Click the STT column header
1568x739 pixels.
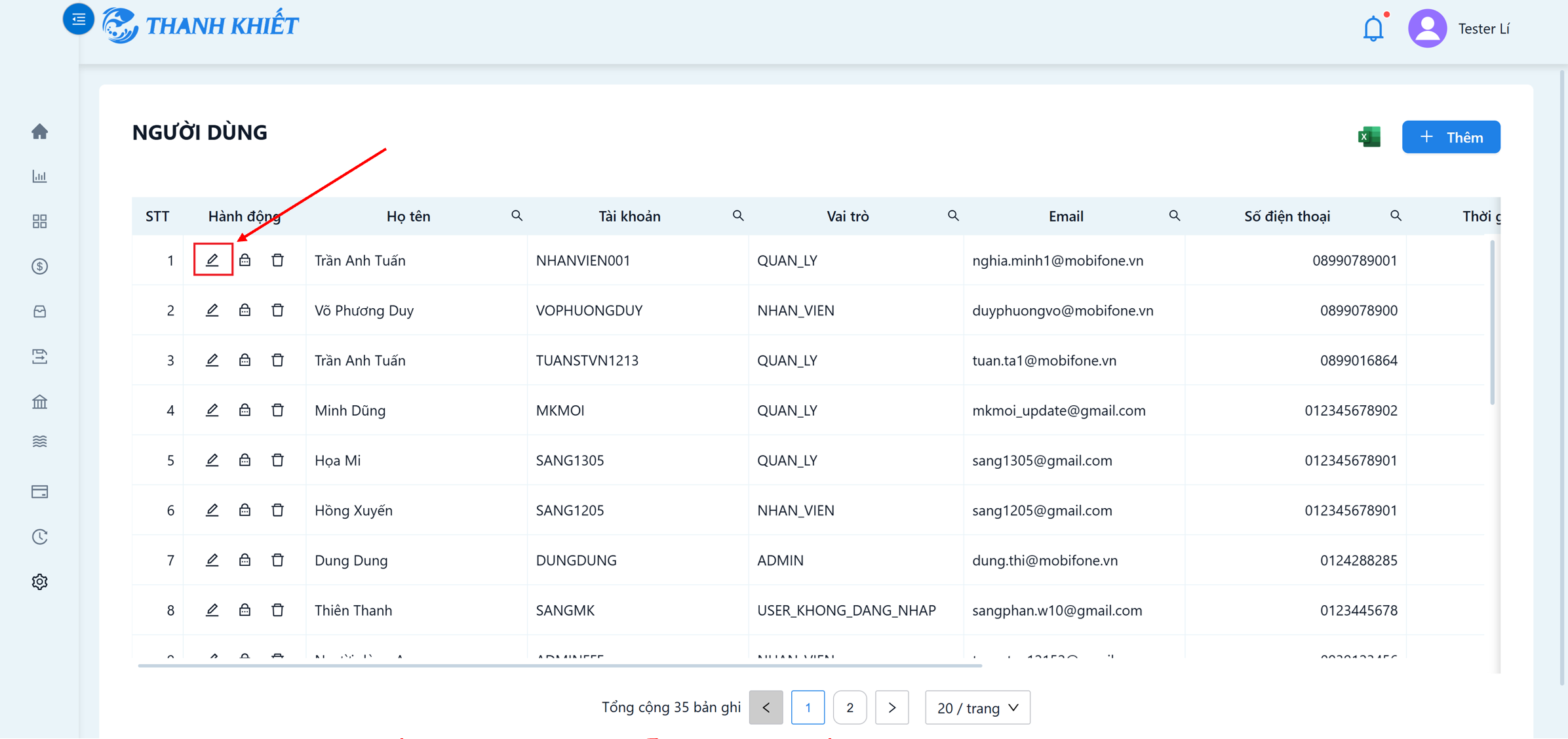pos(157,216)
